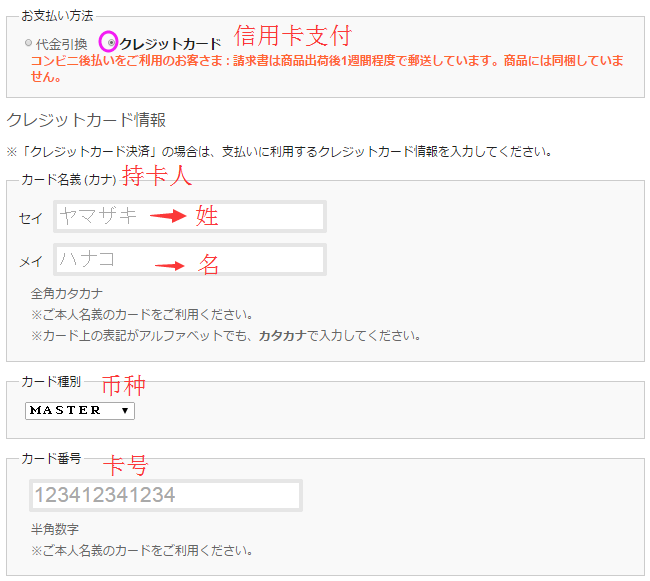Viewport: 650px width, 581px height.
Task: Click the カード名義 (カナ) group label
Action: (x=65, y=181)
